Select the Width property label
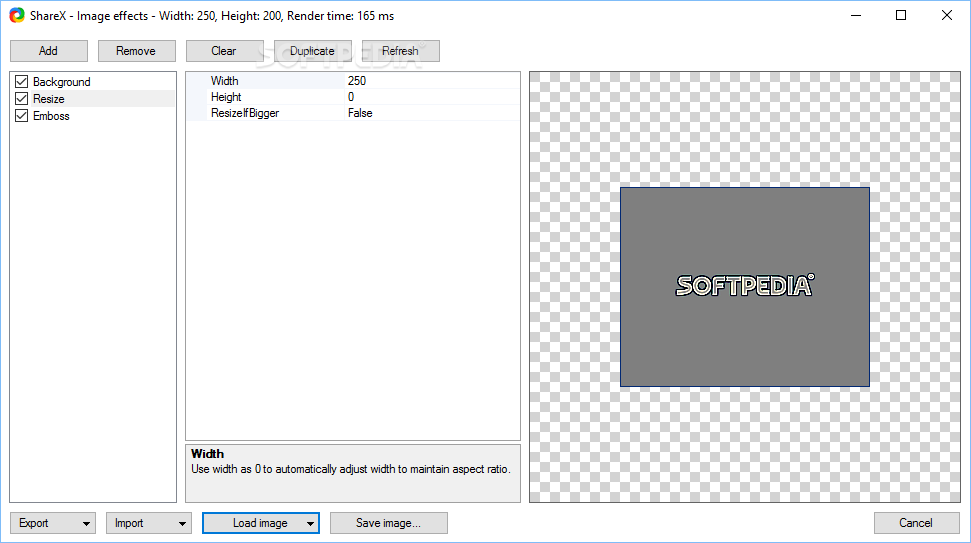 [x=224, y=80]
